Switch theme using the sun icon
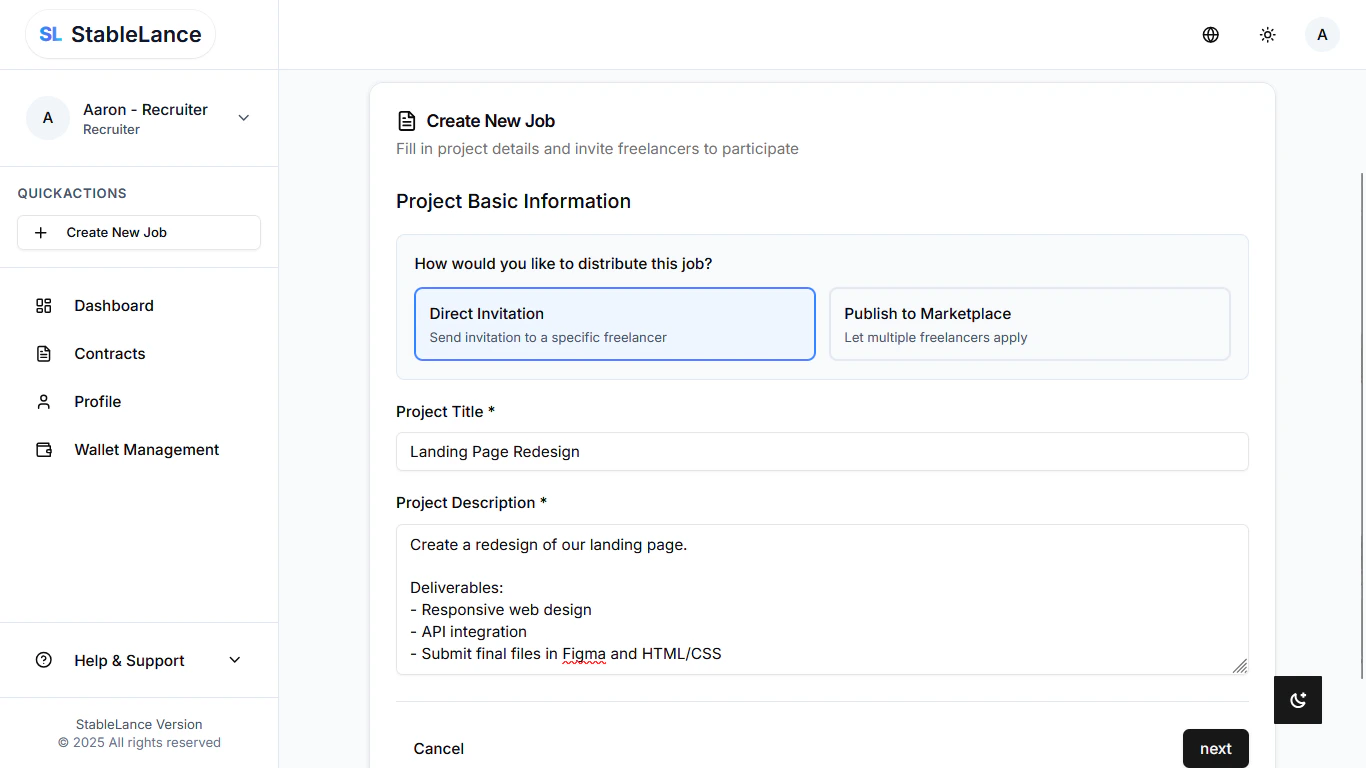 pyautogui.click(x=1267, y=34)
